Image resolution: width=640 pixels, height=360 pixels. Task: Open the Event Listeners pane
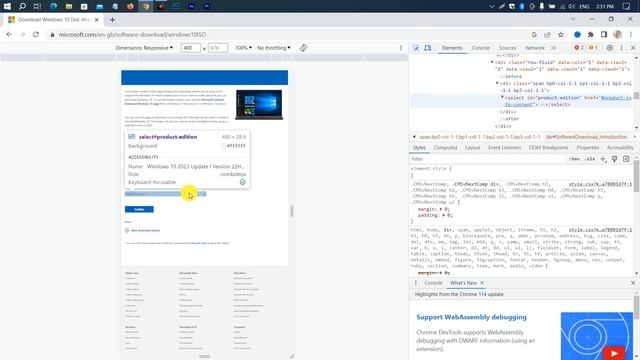point(504,147)
